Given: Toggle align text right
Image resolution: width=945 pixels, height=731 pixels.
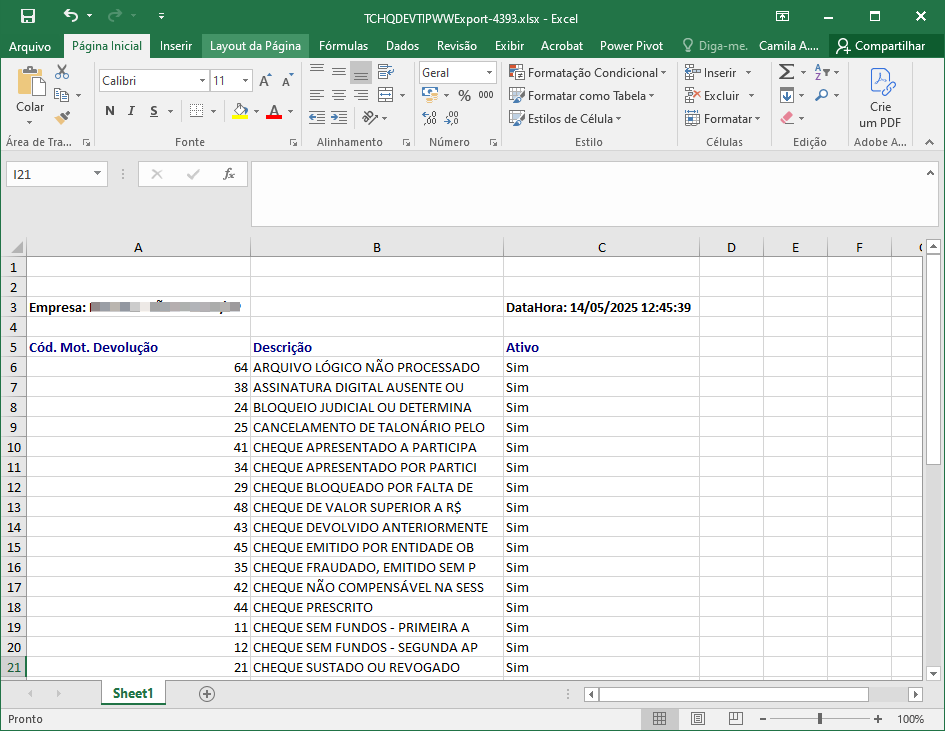Looking at the screenshot, I should (x=361, y=95).
